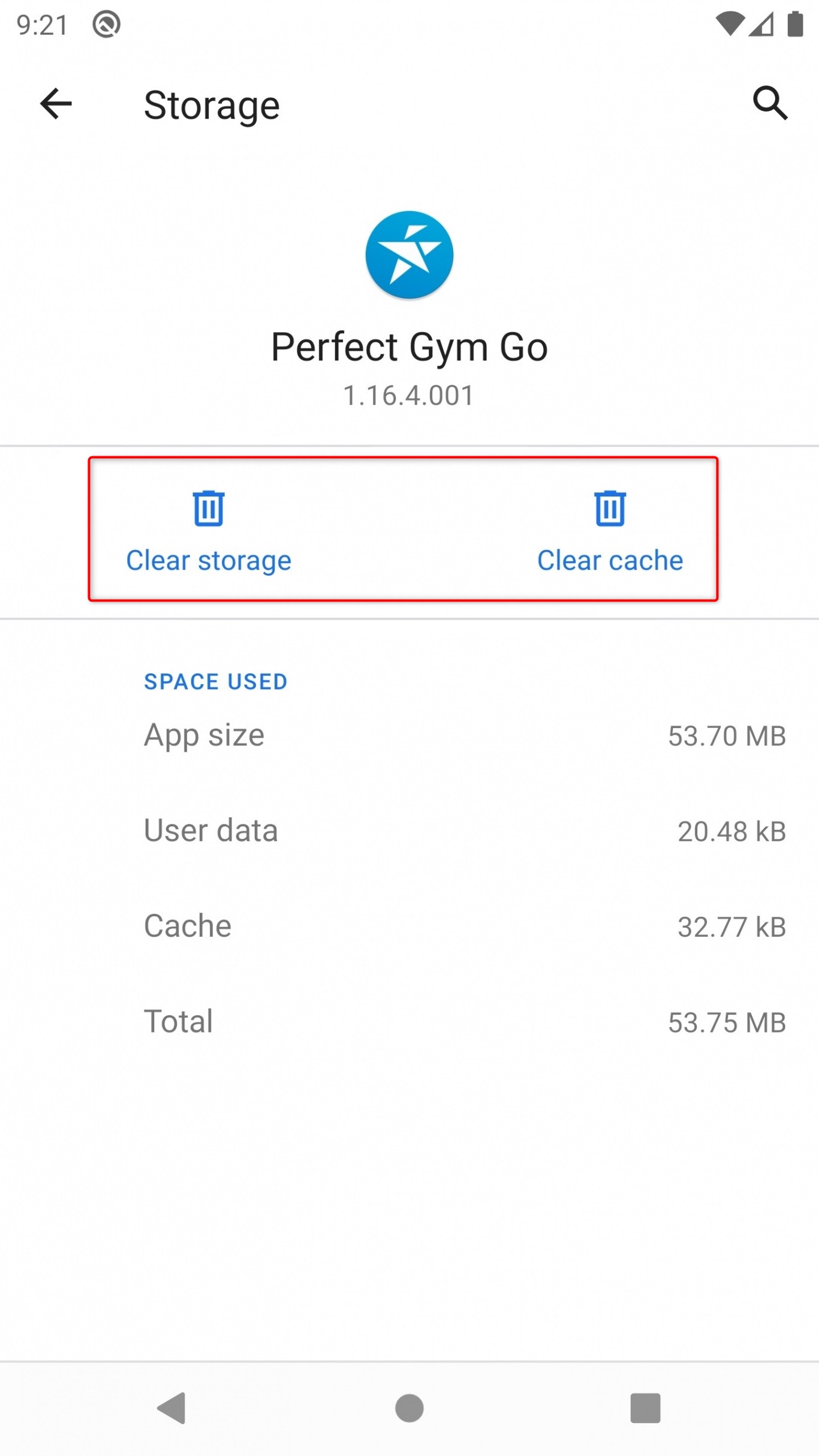This screenshot has width=819, height=1456.
Task: Tap the Perfect Gym Go app icon
Action: click(x=409, y=255)
